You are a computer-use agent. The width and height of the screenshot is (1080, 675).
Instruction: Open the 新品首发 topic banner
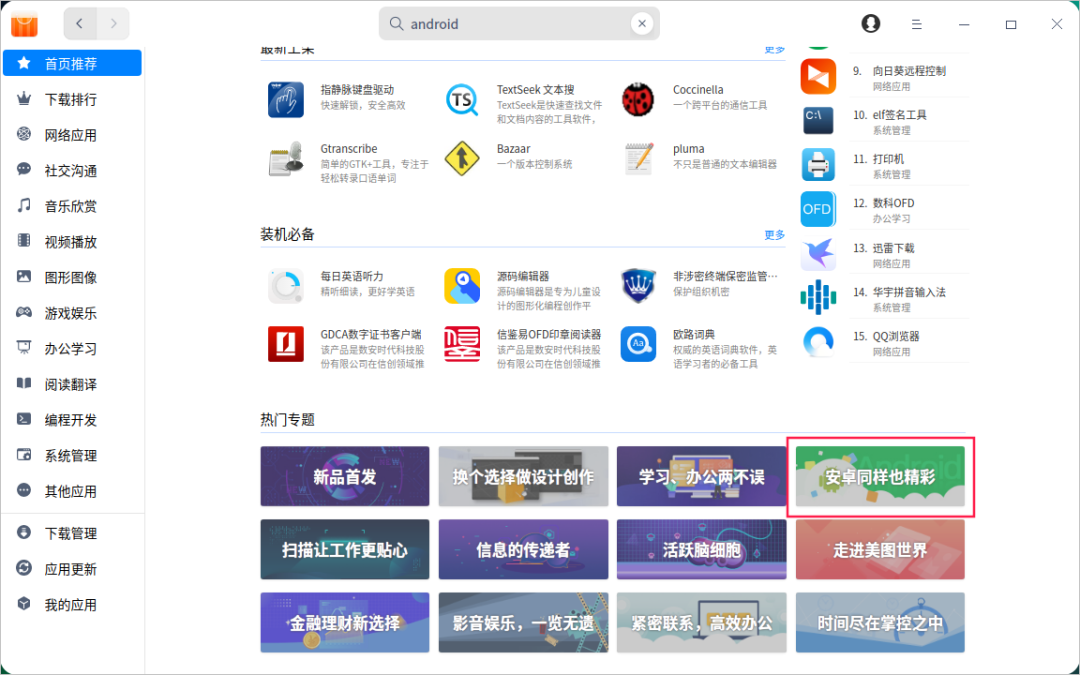point(344,476)
